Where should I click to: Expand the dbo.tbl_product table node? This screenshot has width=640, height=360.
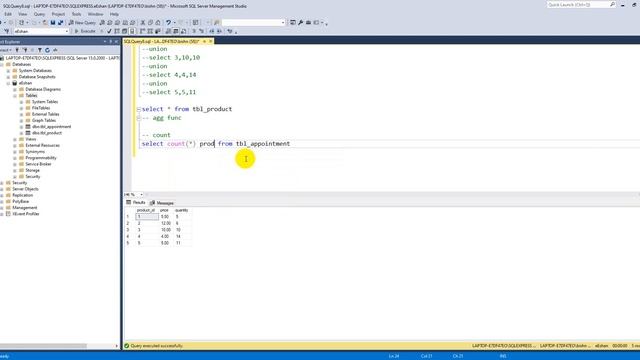tap(21, 133)
